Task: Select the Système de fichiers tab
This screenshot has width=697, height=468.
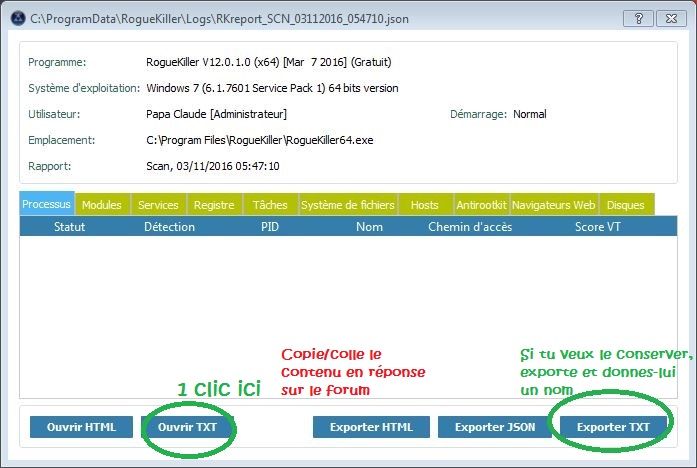Action: click(x=348, y=205)
